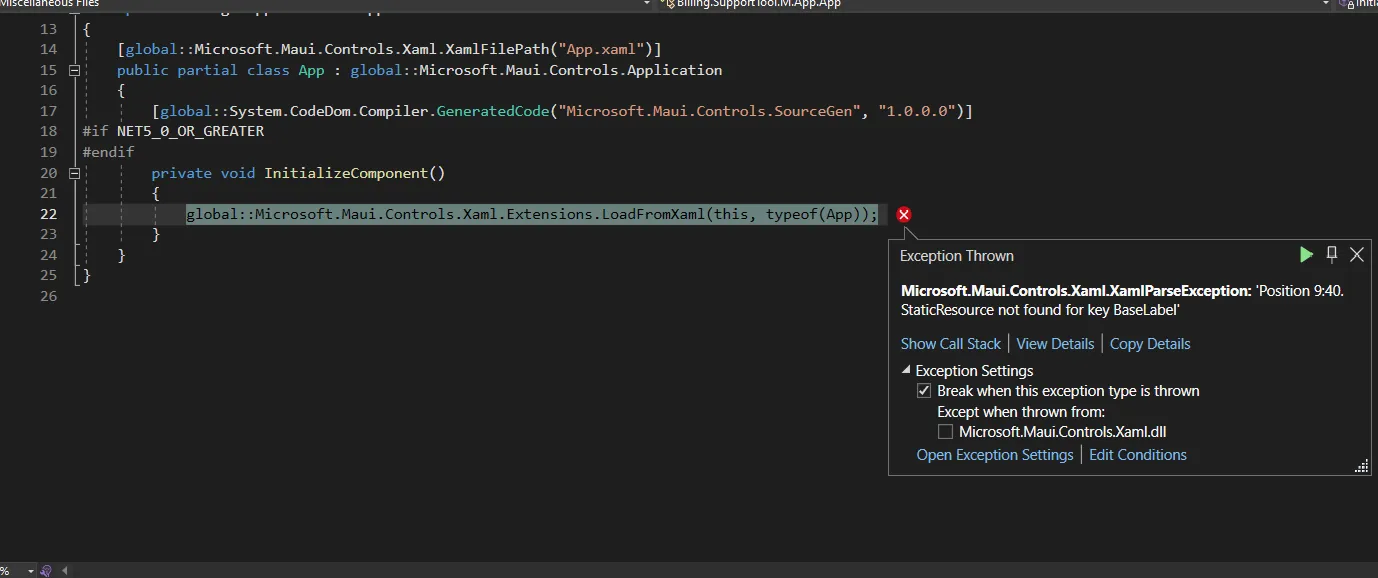Click the horizontal scrollbar left arrow
This screenshot has height=578, width=1378.
[66, 571]
